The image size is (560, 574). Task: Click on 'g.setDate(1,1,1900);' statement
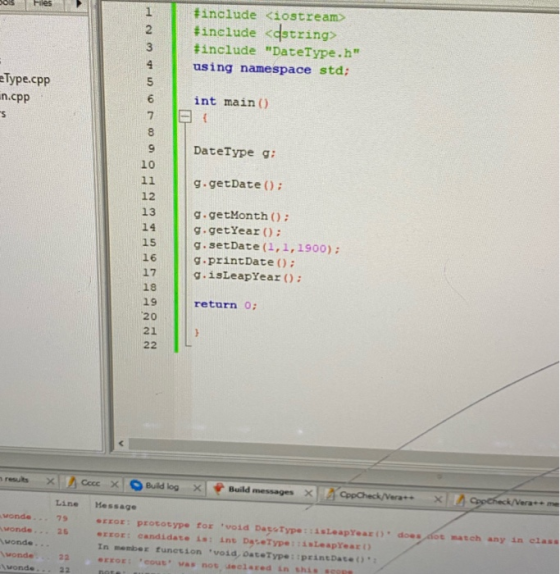coord(267,247)
